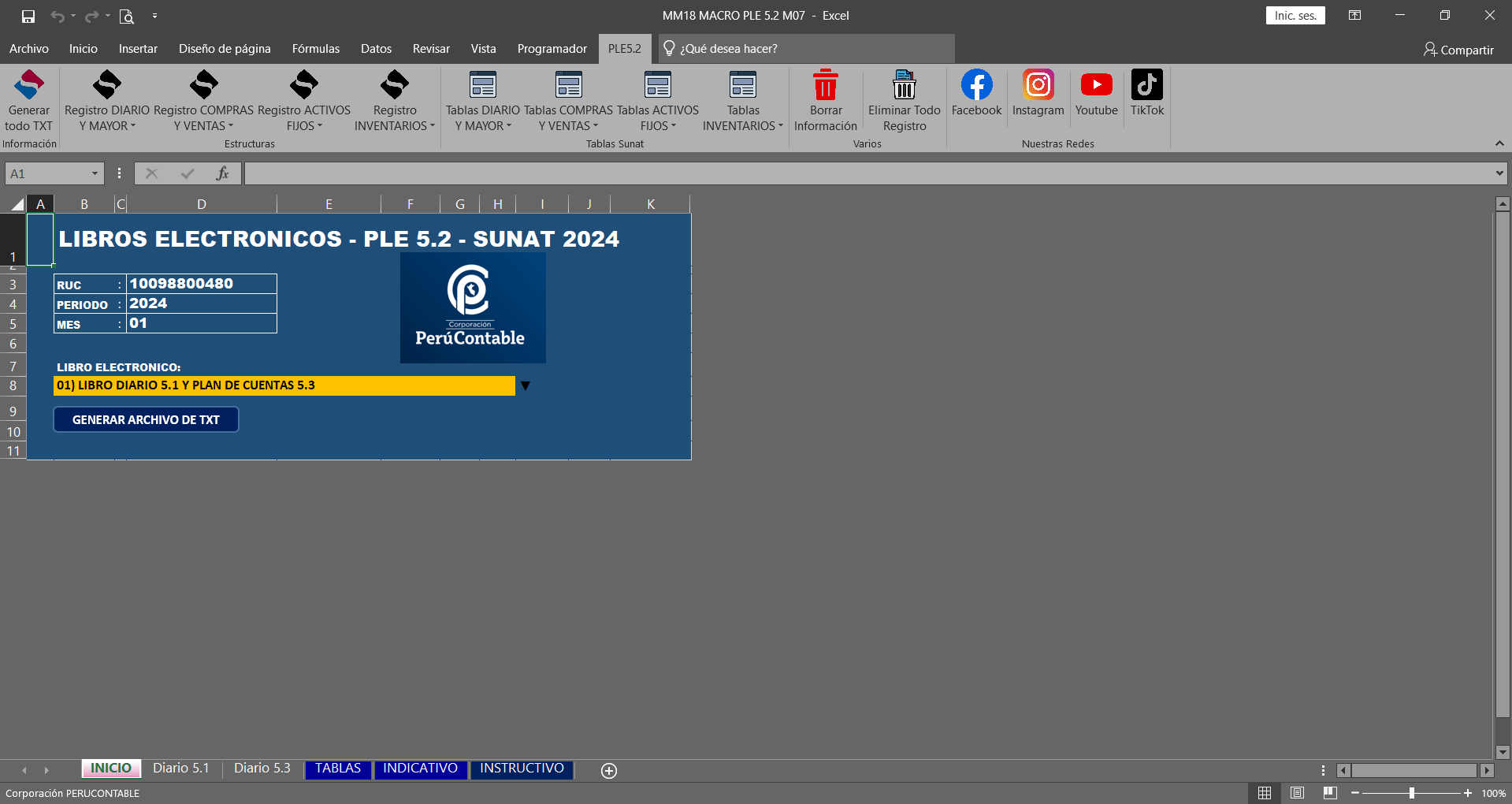The image size is (1512, 804).
Task: Switch to Normal view in status bar
Action: click(1265, 793)
